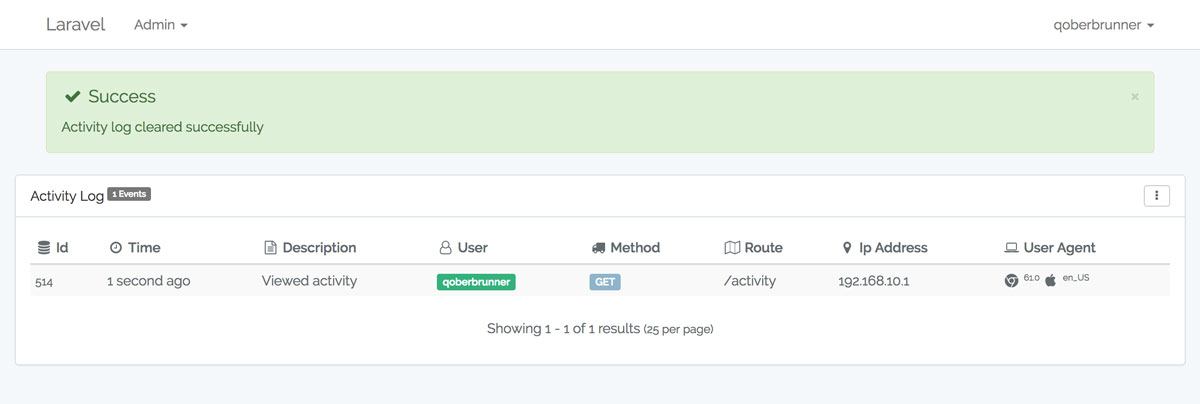Click the document icon beside Description header
The height and width of the screenshot is (404, 1200).
270,247
